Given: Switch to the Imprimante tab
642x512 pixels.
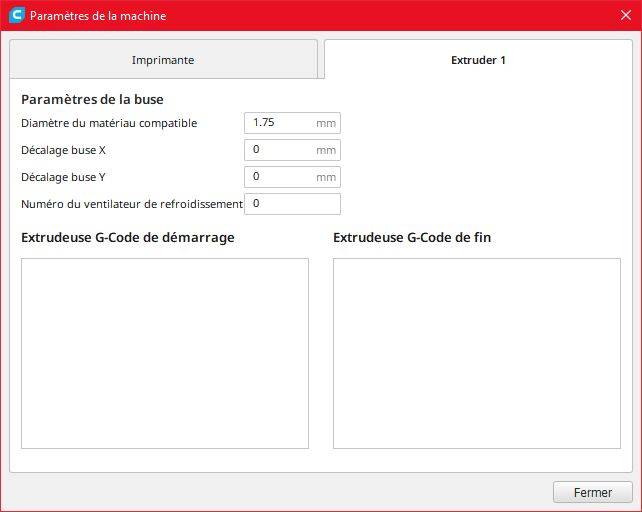Looking at the screenshot, I should 163,59.
